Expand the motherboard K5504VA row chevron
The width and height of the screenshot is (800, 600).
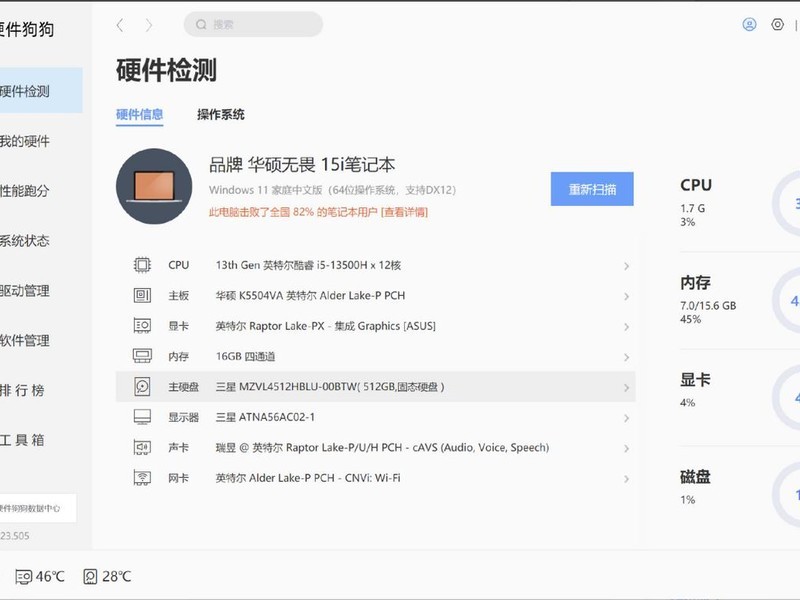pyautogui.click(x=626, y=296)
